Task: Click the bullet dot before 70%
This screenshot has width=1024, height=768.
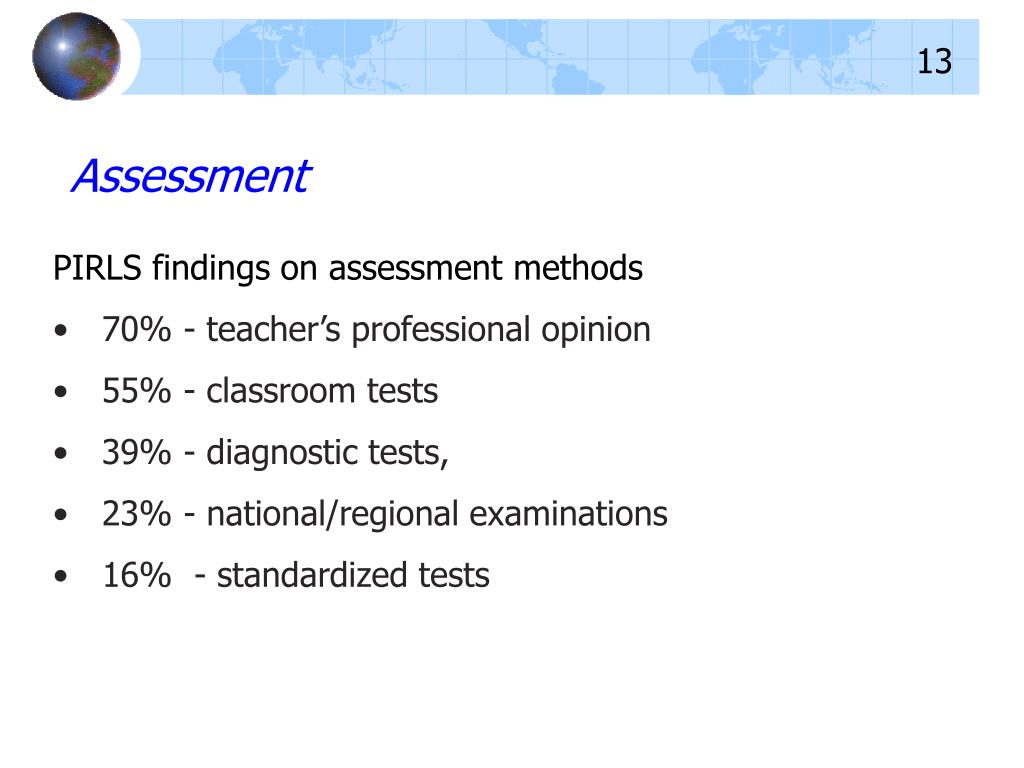Action: click(61, 330)
